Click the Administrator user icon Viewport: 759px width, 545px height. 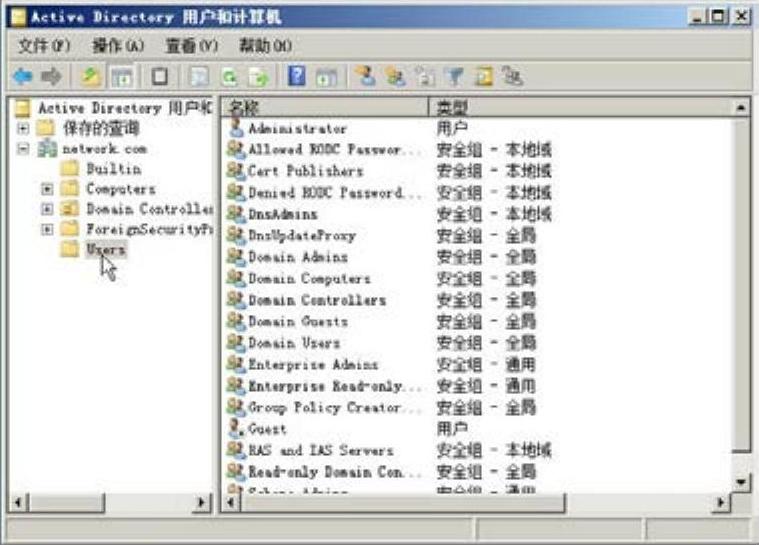236,128
